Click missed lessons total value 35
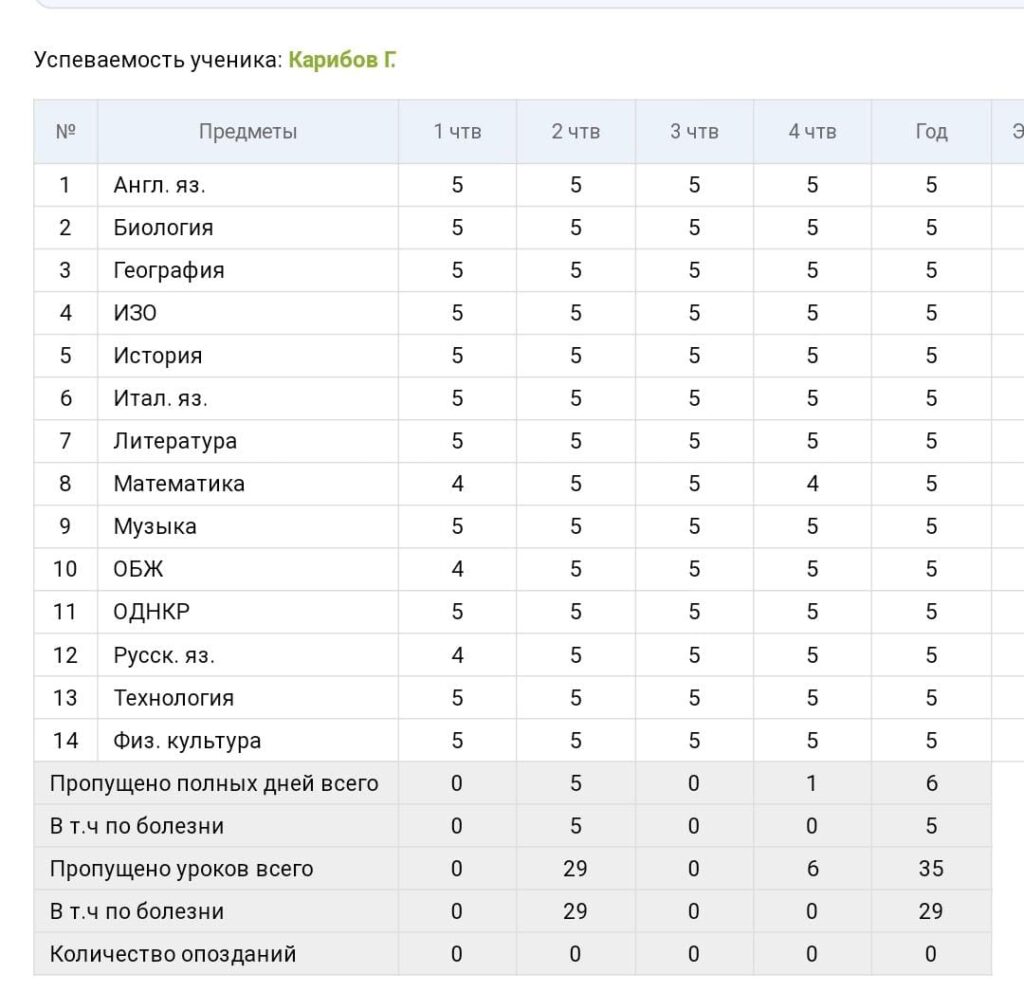The width and height of the screenshot is (1024, 992). [931, 869]
